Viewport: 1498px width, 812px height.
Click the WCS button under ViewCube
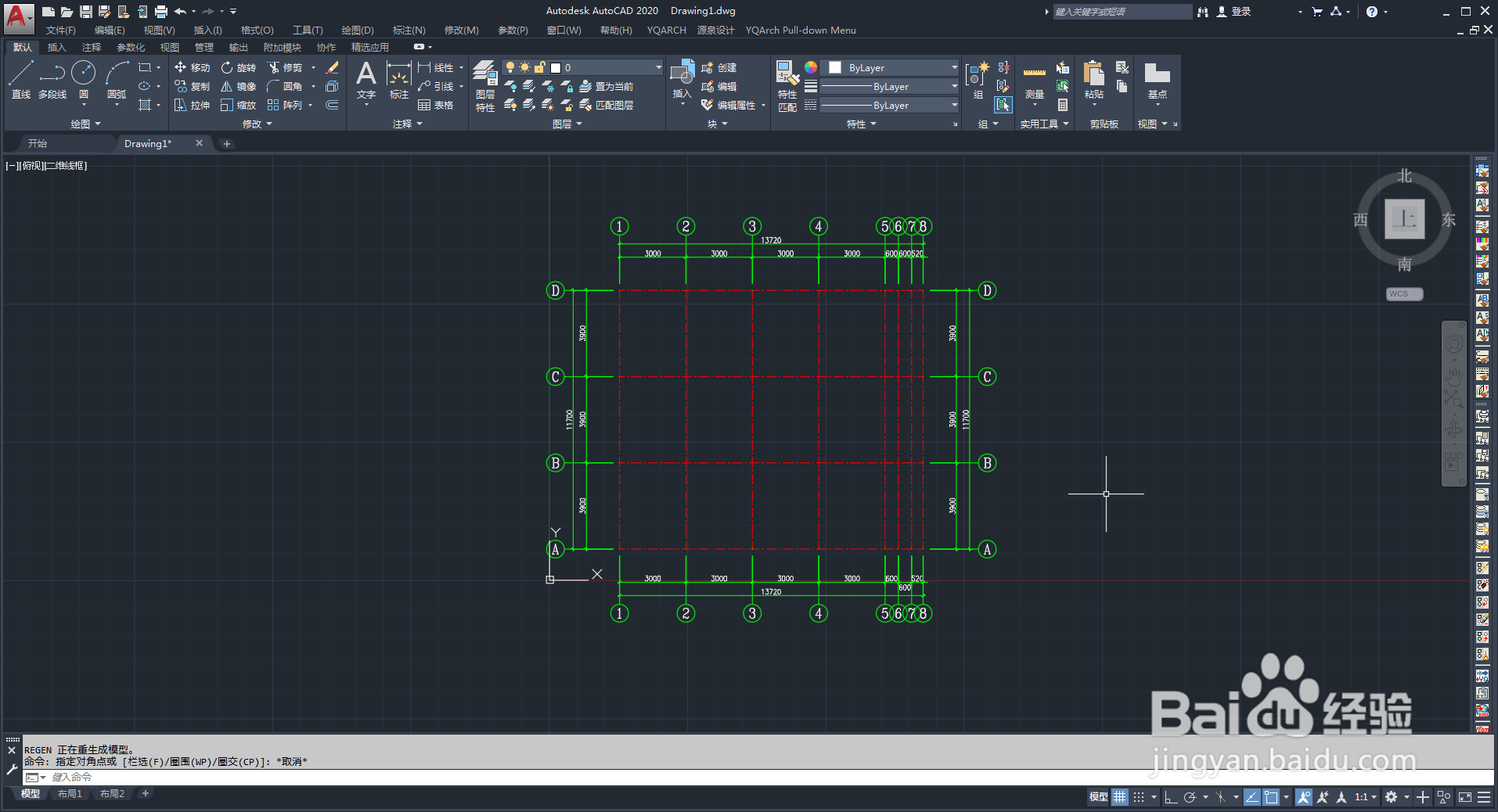point(1404,294)
